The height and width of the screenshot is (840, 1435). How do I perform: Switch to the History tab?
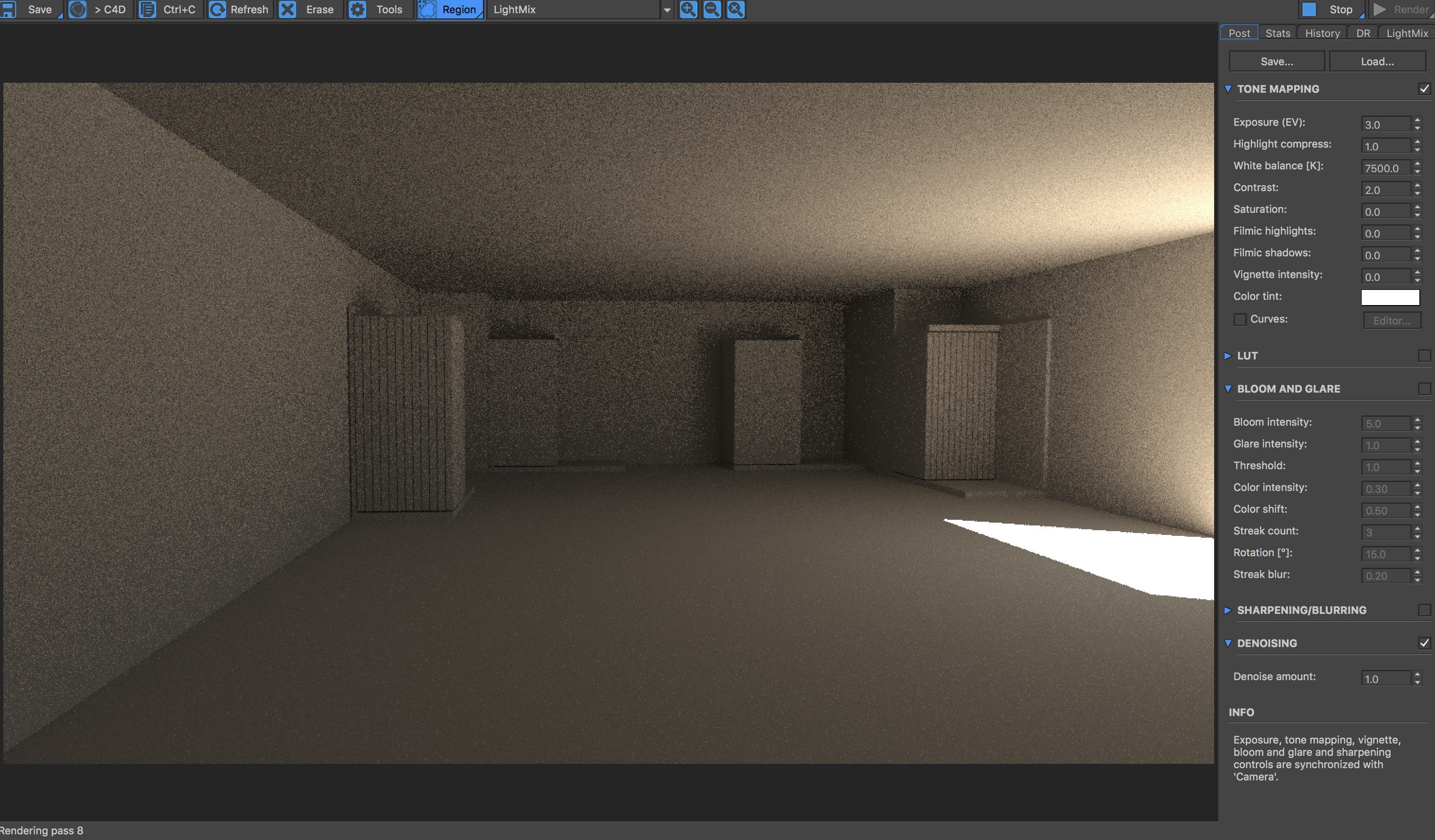[1321, 33]
